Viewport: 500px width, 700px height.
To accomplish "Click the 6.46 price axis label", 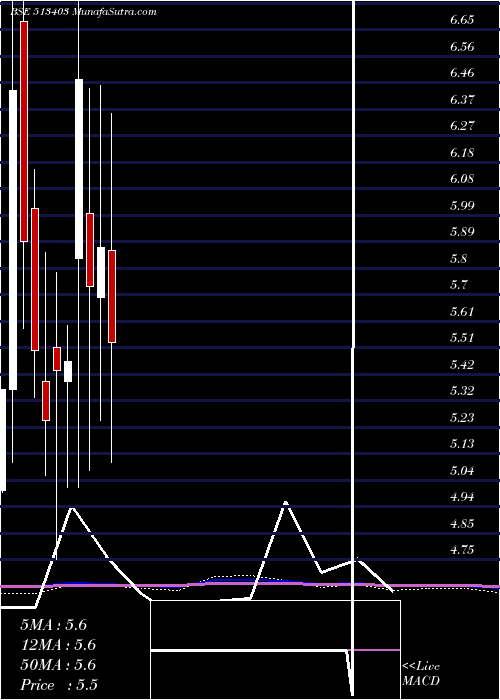I will [462, 73].
